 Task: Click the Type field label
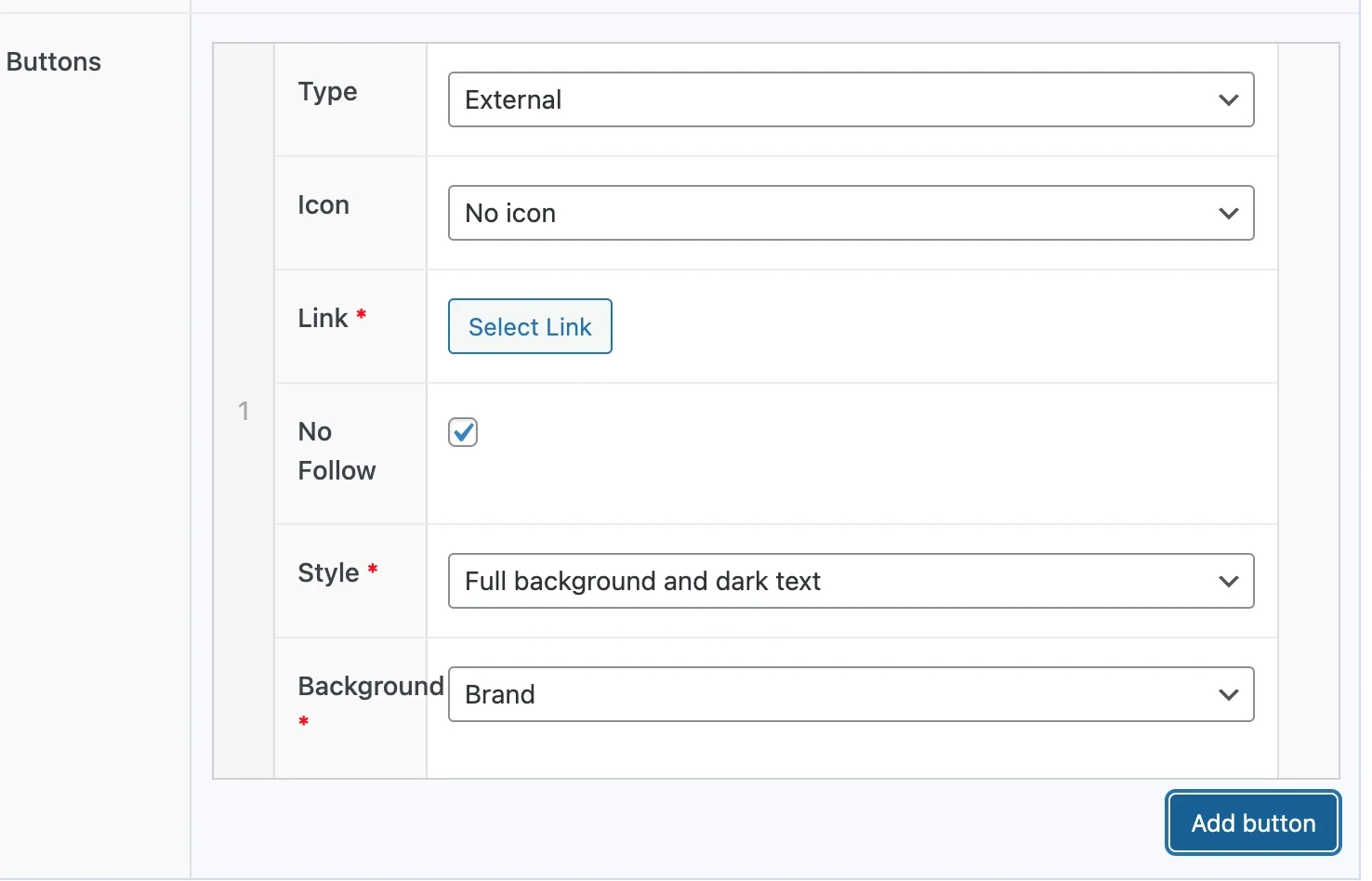coord(327,92)
